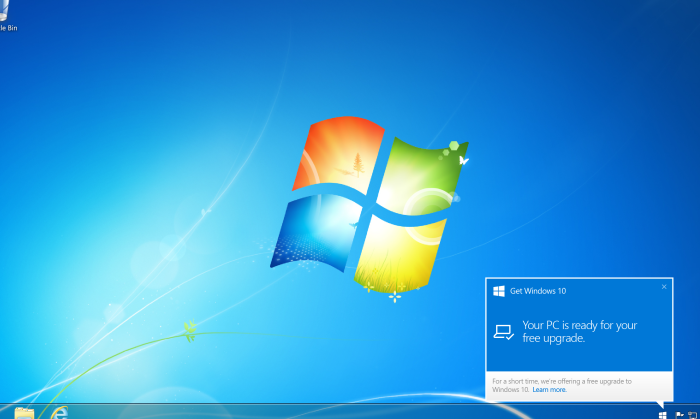
Task: Click the Recycle Bin label text
Action: click(x=8, y=28)
